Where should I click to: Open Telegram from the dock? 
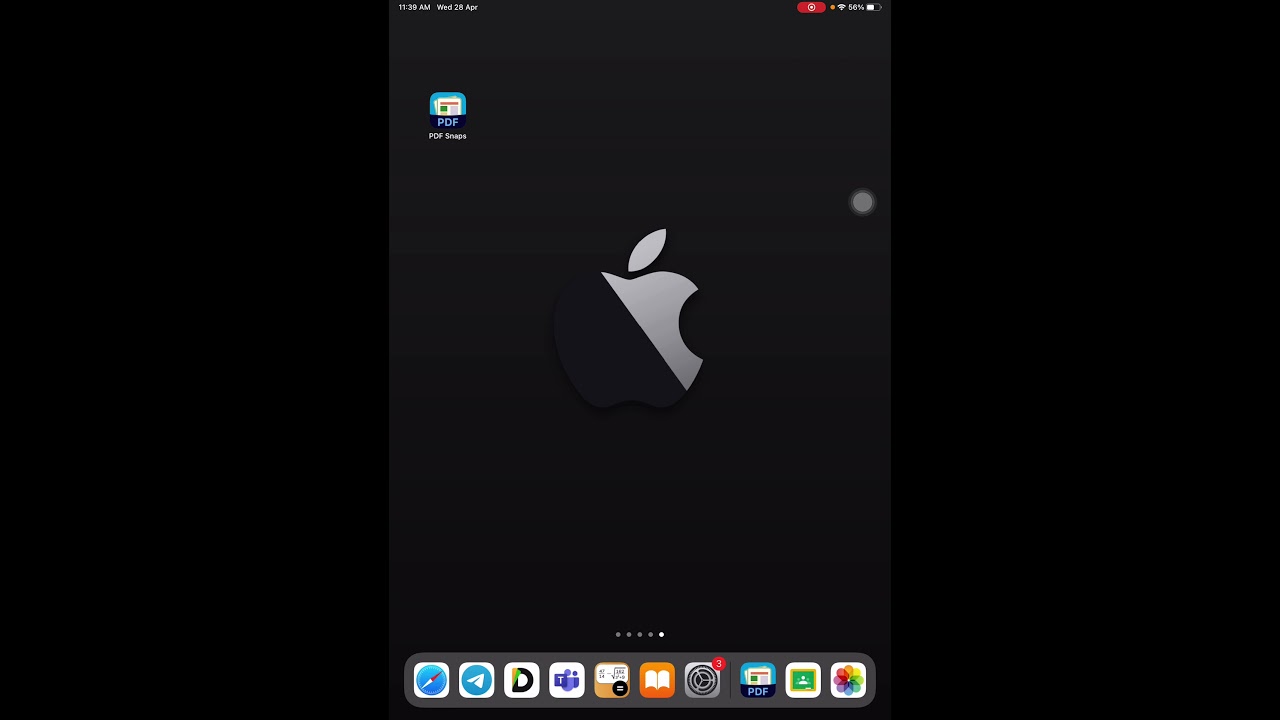click(x=477, y=680)
